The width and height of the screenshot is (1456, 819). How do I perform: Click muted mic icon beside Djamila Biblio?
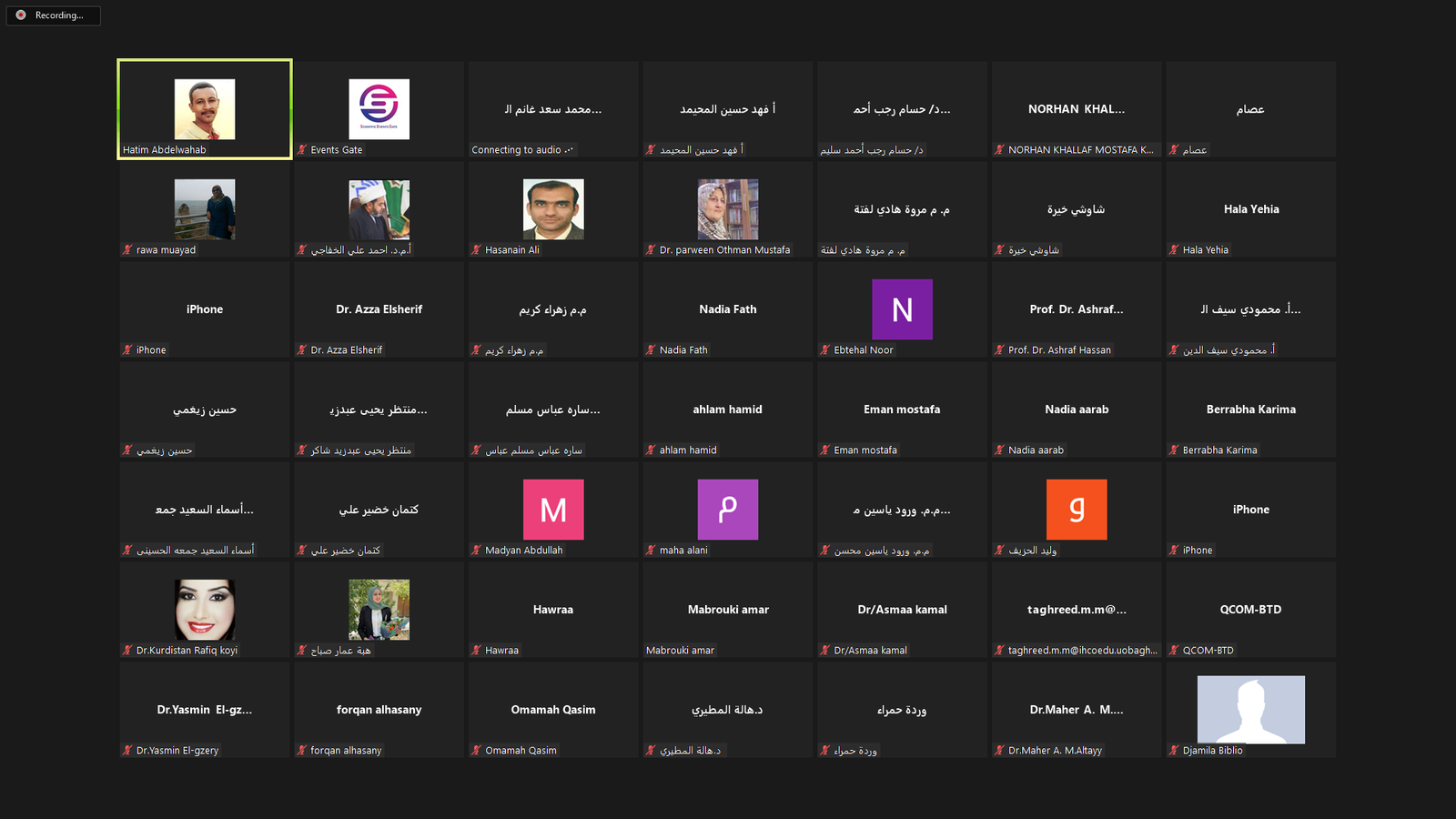[1174, 750]
